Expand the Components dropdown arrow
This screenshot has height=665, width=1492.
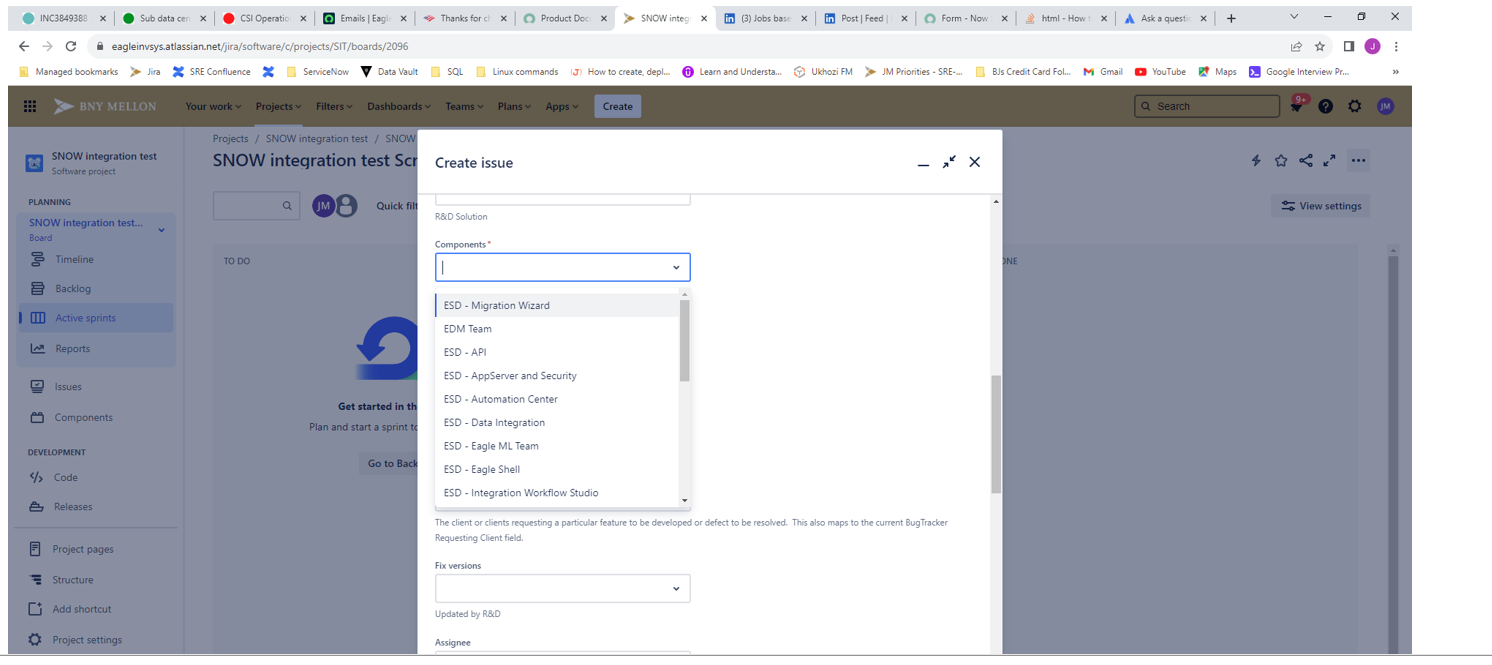click(676, 268)
